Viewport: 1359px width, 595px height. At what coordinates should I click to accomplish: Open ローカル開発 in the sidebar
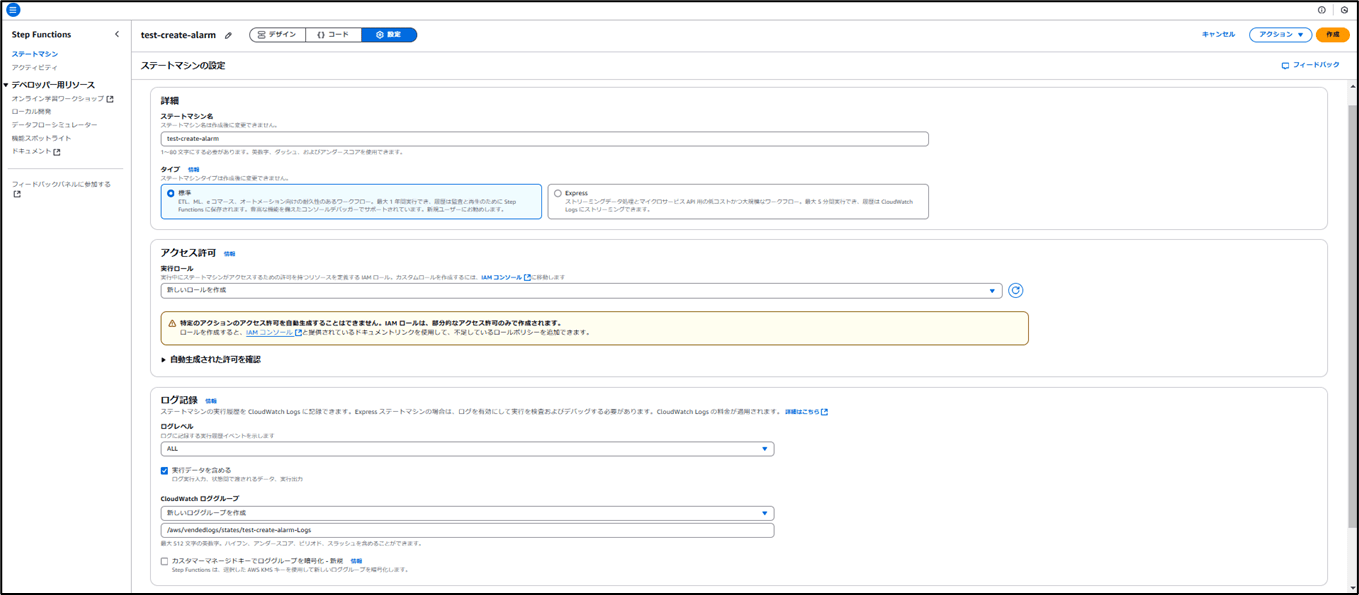32,112
